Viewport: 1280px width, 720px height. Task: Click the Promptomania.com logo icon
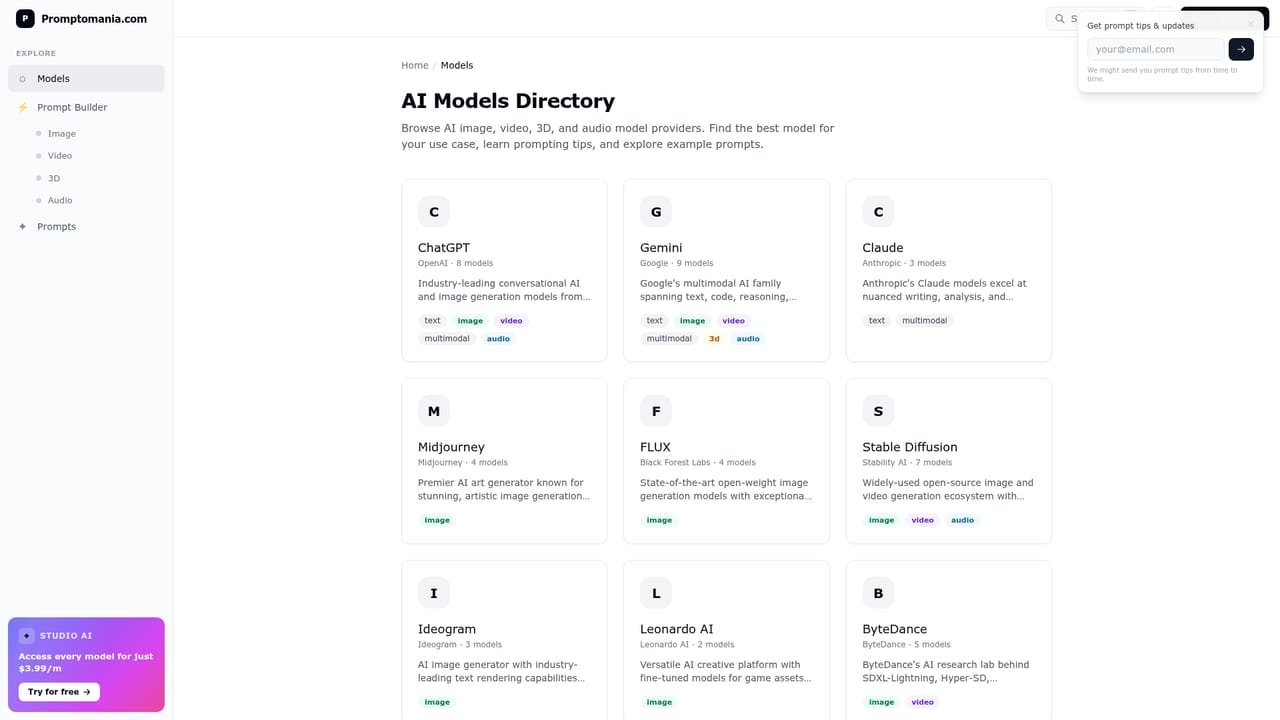coord(25,18)
